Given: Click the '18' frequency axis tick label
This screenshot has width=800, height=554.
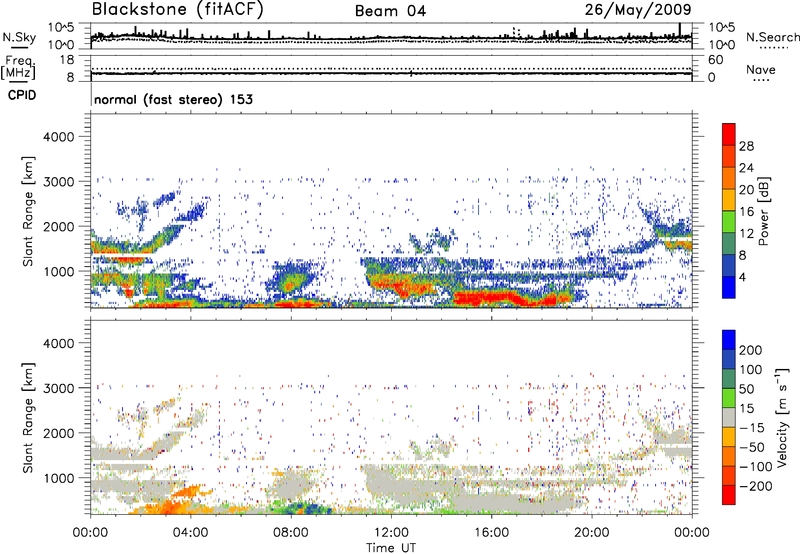Looking at the screenshot, I should pos(67,60).
